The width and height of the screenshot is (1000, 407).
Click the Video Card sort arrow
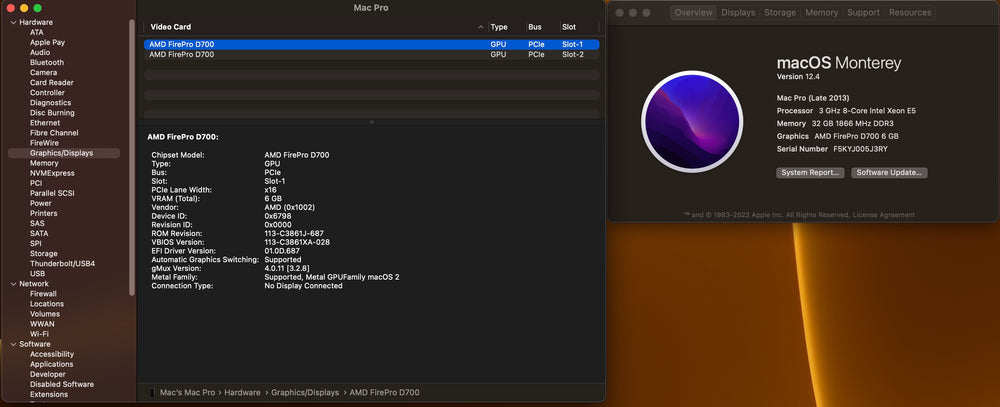481,27
